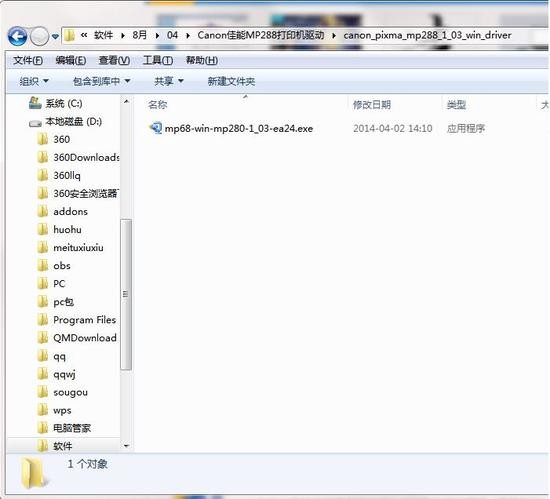The height and width of the screenshot is (499, 550).
Task: Sort by the 名称 column header
Action: [x=157, y=104]
